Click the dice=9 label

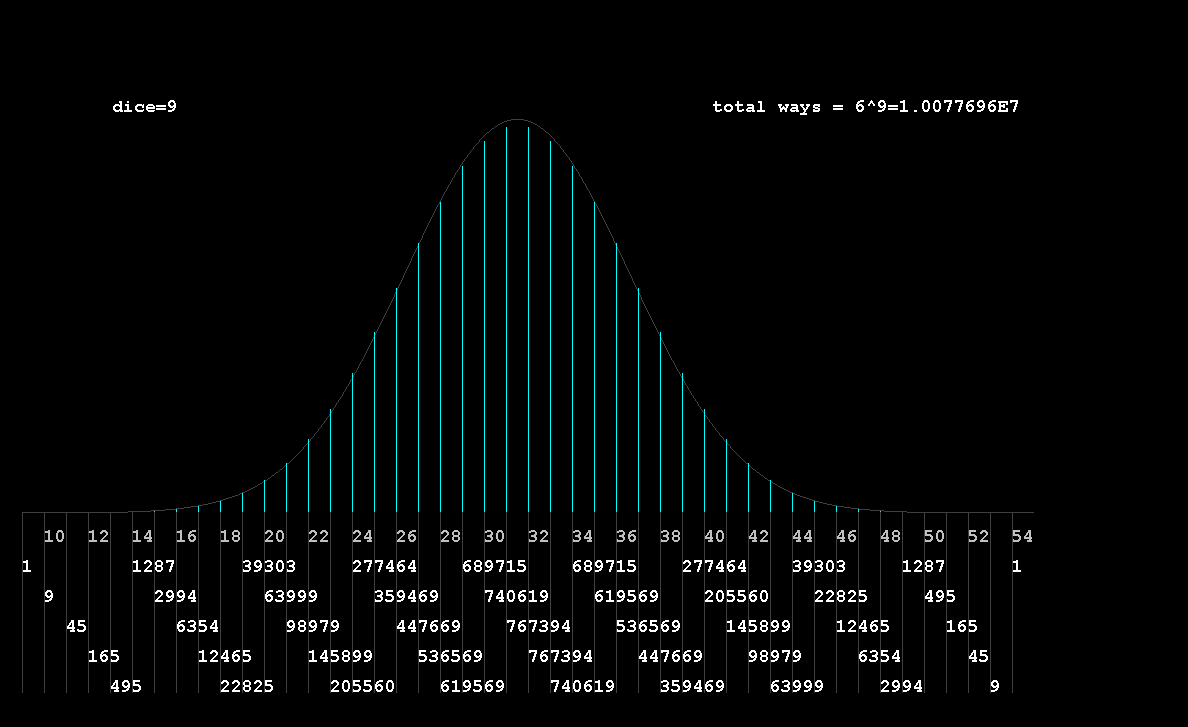click(144, 106)
